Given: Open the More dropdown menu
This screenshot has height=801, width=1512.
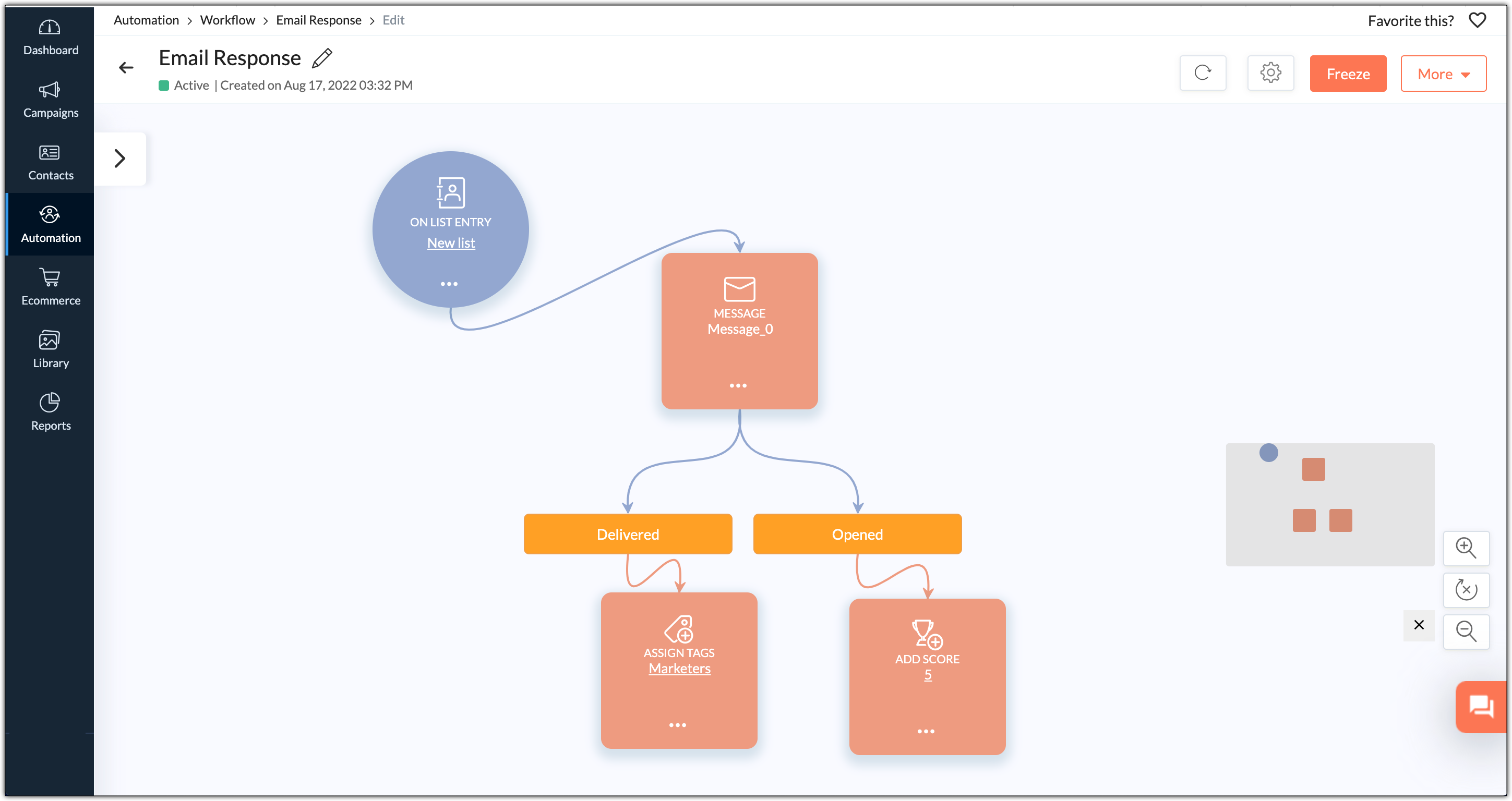Looking at the screenshot, I should point(1443,74).
